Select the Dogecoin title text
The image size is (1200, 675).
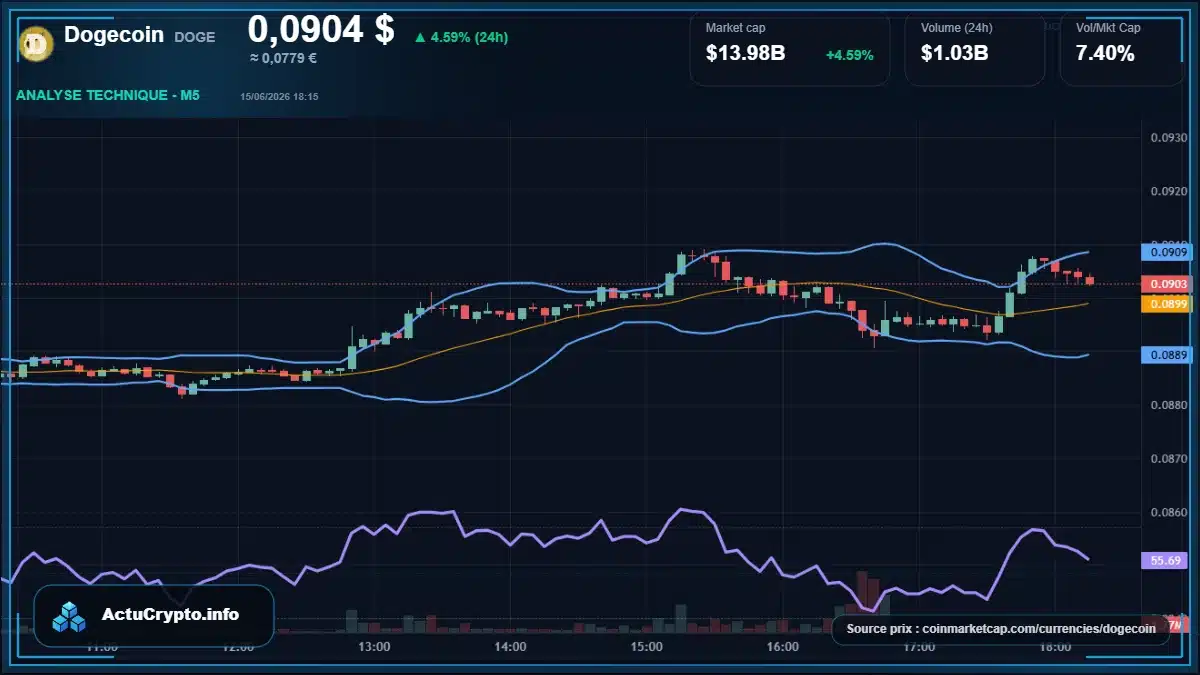(x=114, y=35)
